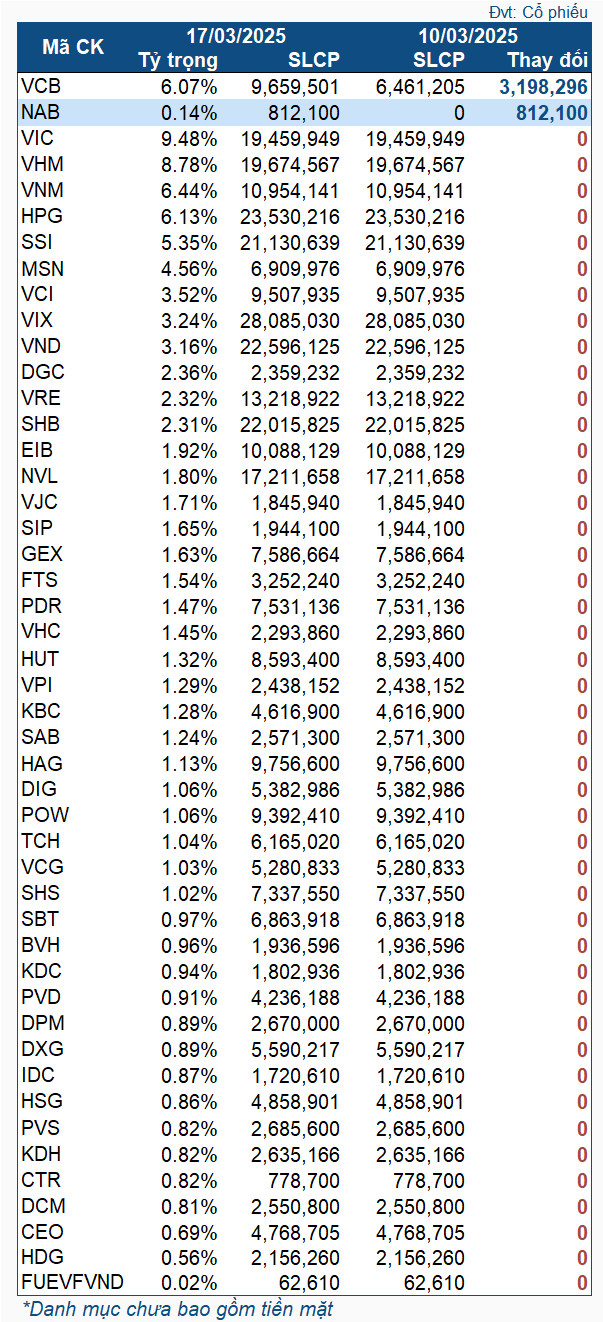603x1322 pixels.
Task: Click the Danh mục chưa bao gồm tiền mặt footnote
Action: 178,1308
